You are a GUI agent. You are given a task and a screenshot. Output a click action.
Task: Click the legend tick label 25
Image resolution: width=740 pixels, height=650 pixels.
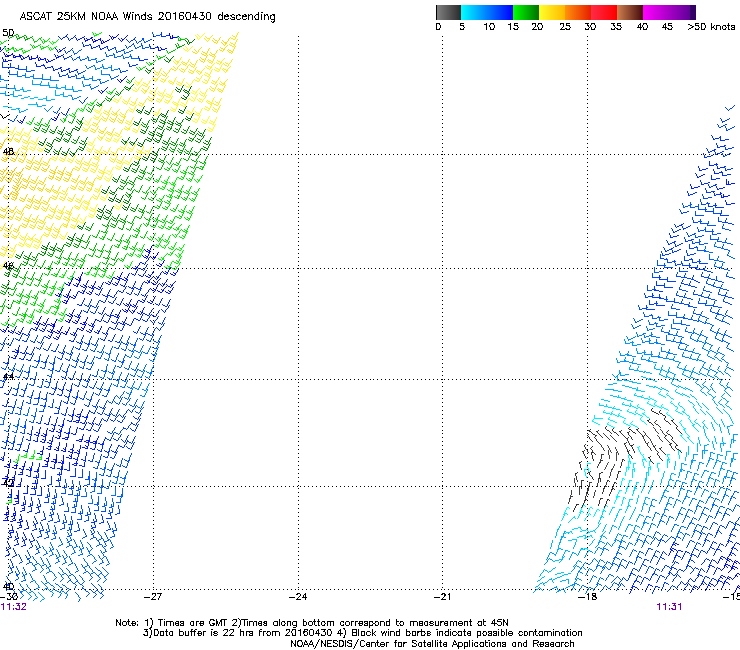pyautogui.click(x=565, y=27)
